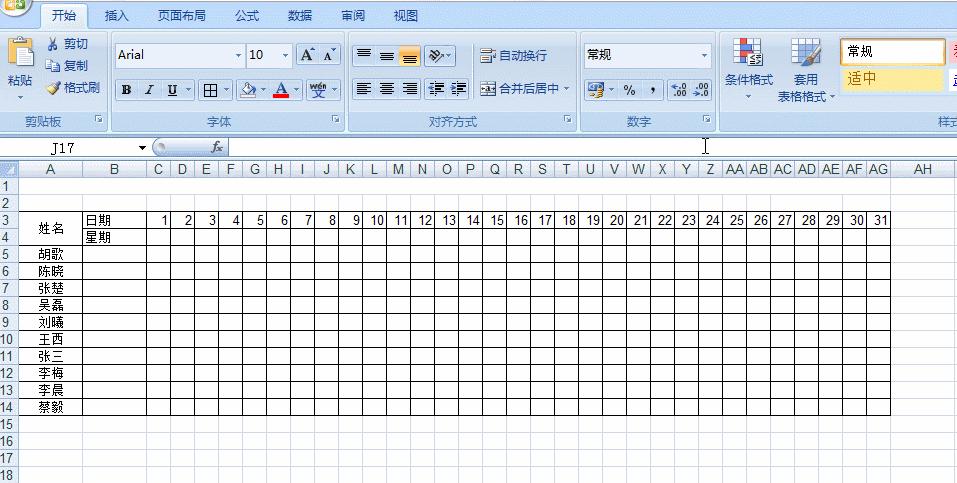Apply 适中 cell style
This screenshot has width=957, height=483.
click(x=892, y=79)
